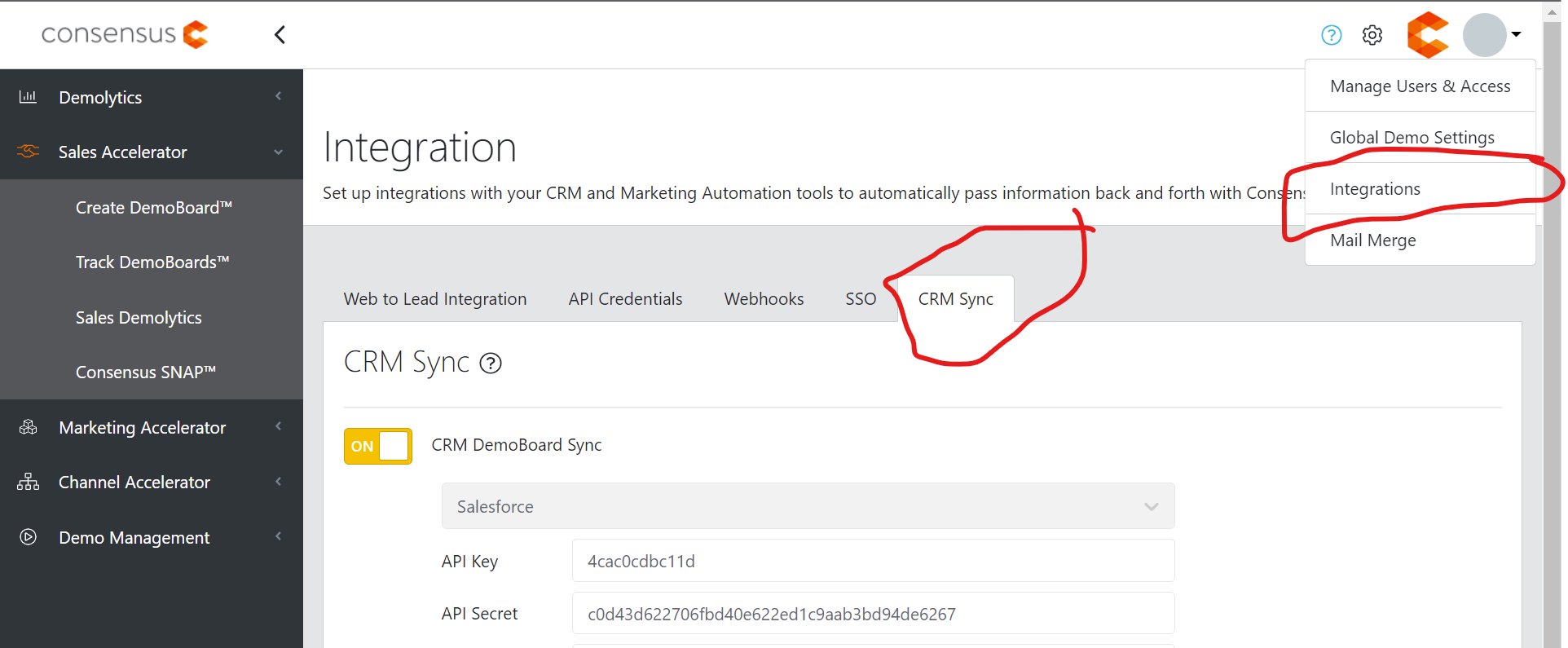Click the Integration page heading
1568x648 pixels.
click(x=420, y=148)
